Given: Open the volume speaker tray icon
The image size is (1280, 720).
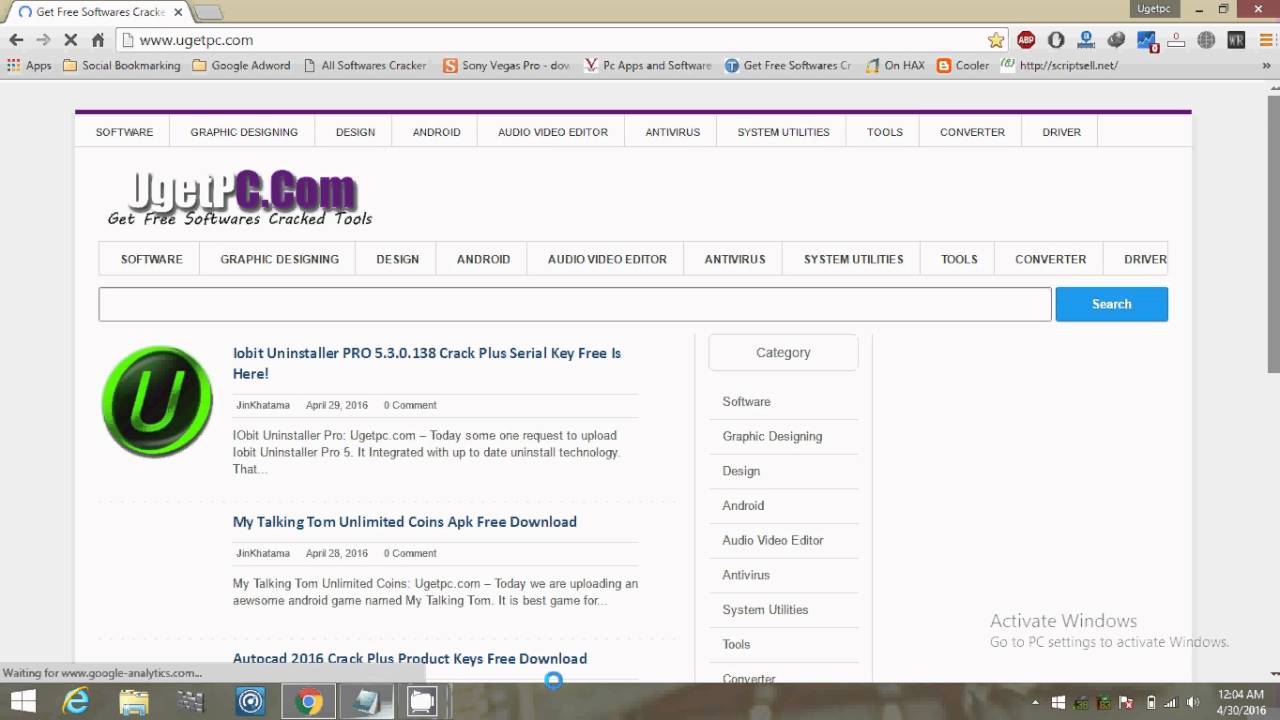Looking at the screenshot, I should click(x=1192, y=702).
